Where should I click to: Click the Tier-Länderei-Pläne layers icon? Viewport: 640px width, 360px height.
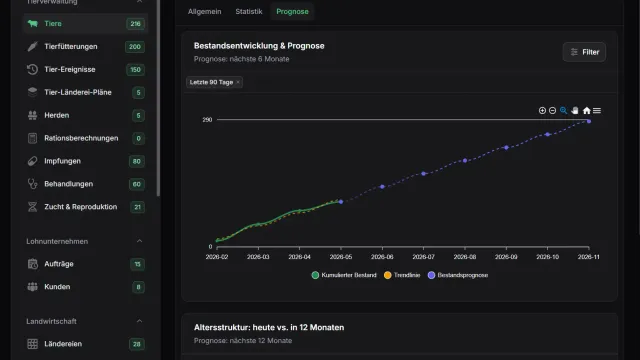tap(32, 92)
